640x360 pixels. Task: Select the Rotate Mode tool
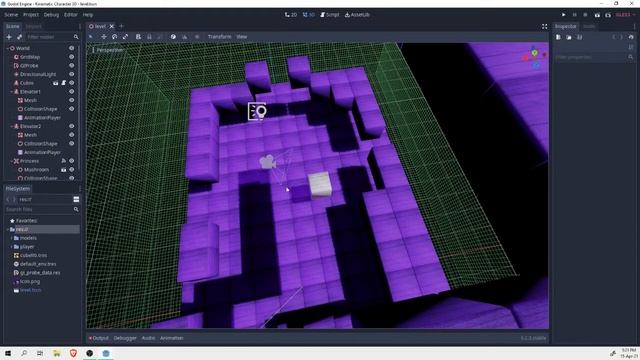114,37
